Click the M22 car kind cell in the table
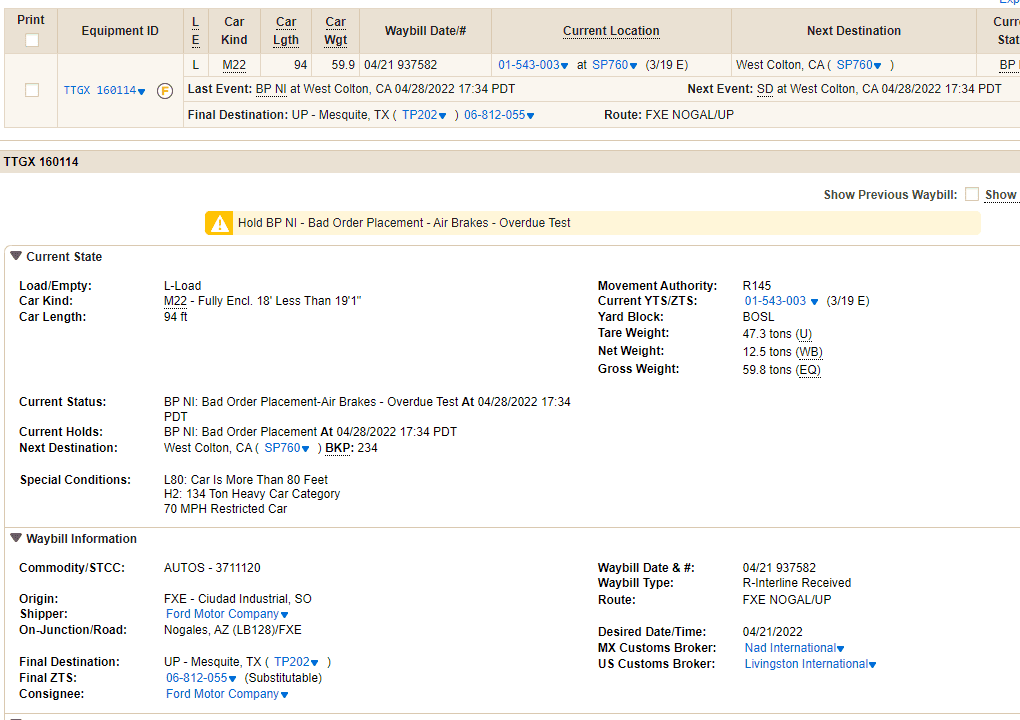The width and height of the screenshot is (1020, 720). (x=234, y=65)
